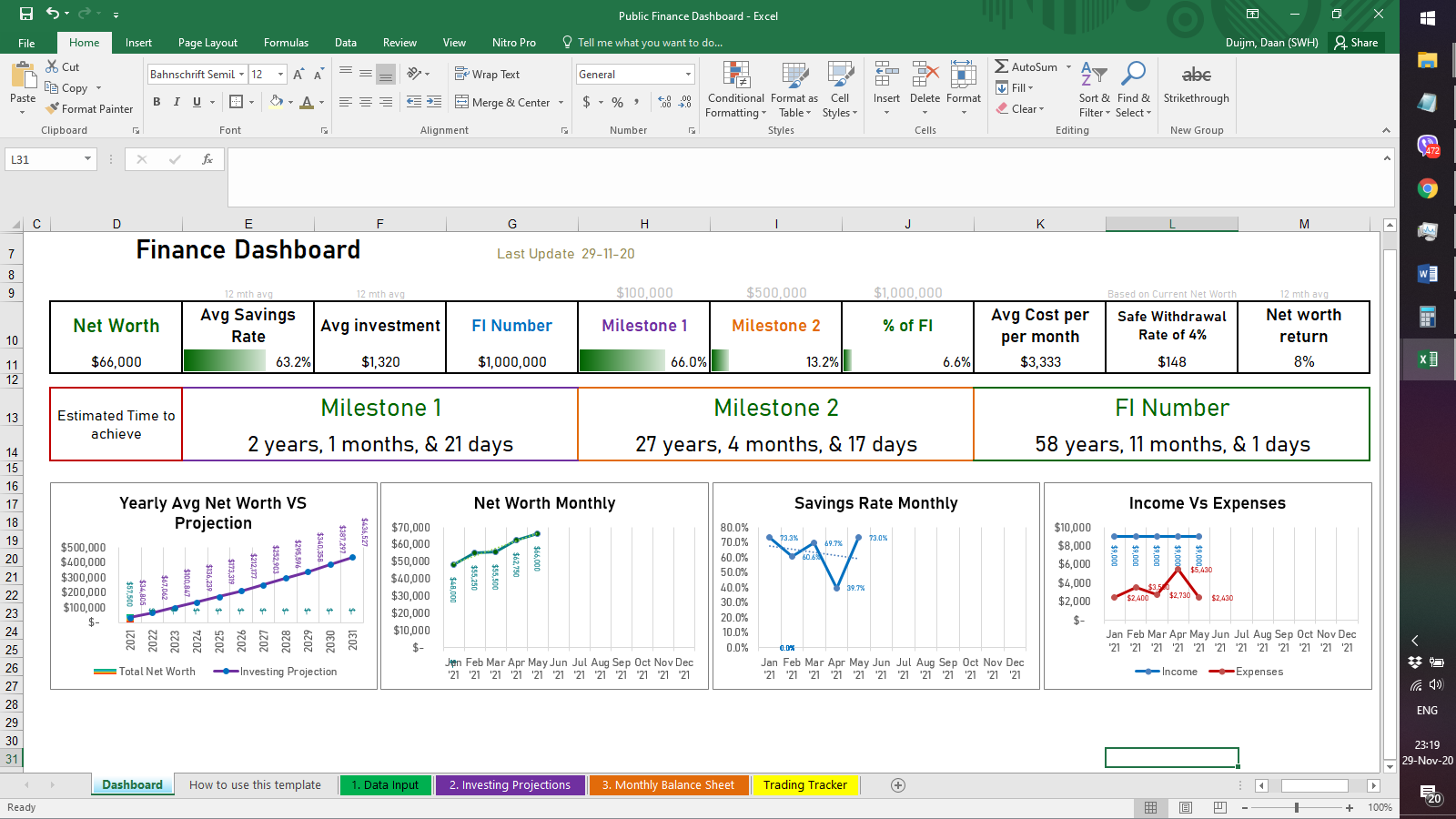Expand the Name Box dropdown arrow

(87, 159)
